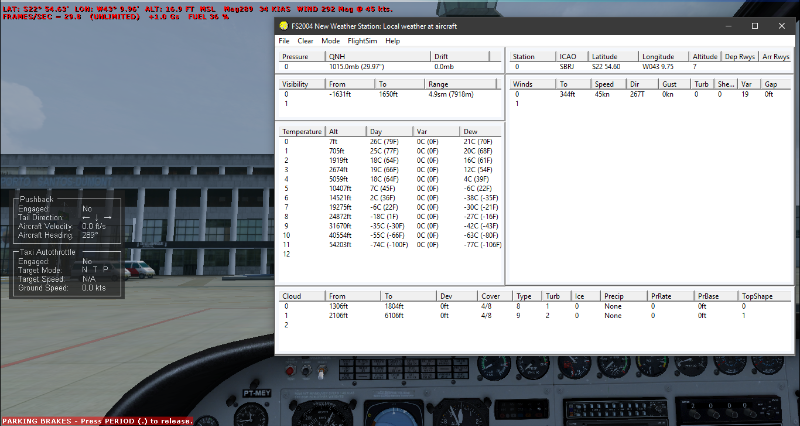Minimize the Weather Station window
This screenshot has width=800, height=426.
[729, 26]
